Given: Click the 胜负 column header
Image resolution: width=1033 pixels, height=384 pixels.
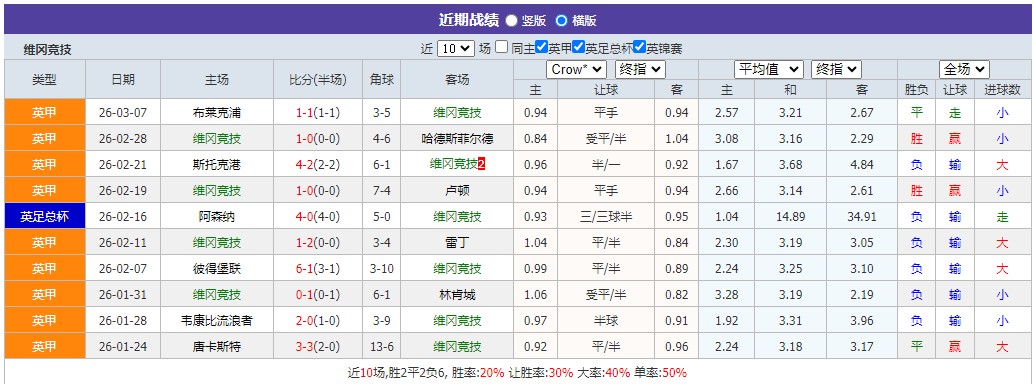Looking at the screenshot, I should tap(916, 90).
